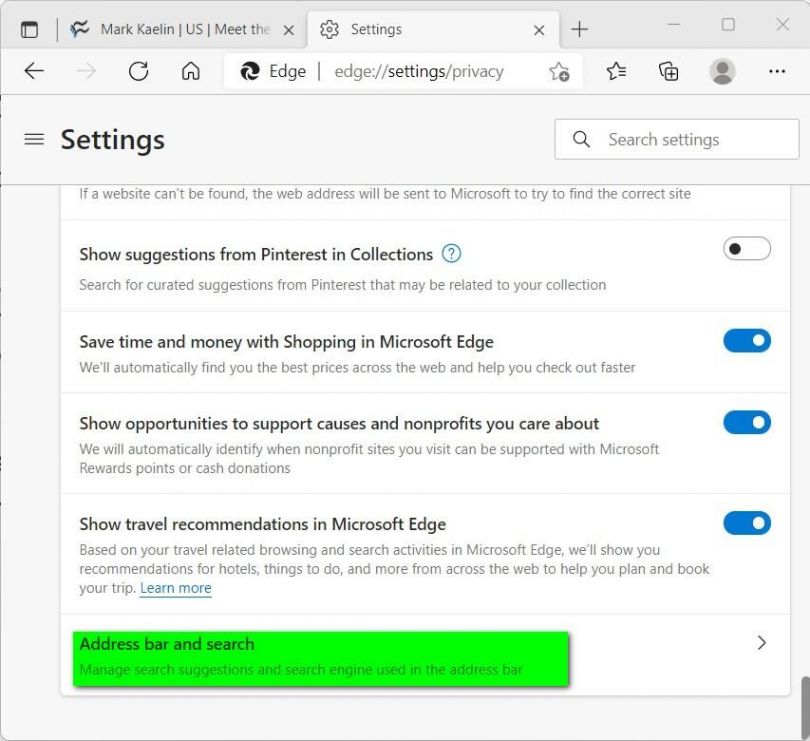Open the Settings navigation hamburger menu
The height and width of the screenshot is (741, 810).
pos(34,139)
